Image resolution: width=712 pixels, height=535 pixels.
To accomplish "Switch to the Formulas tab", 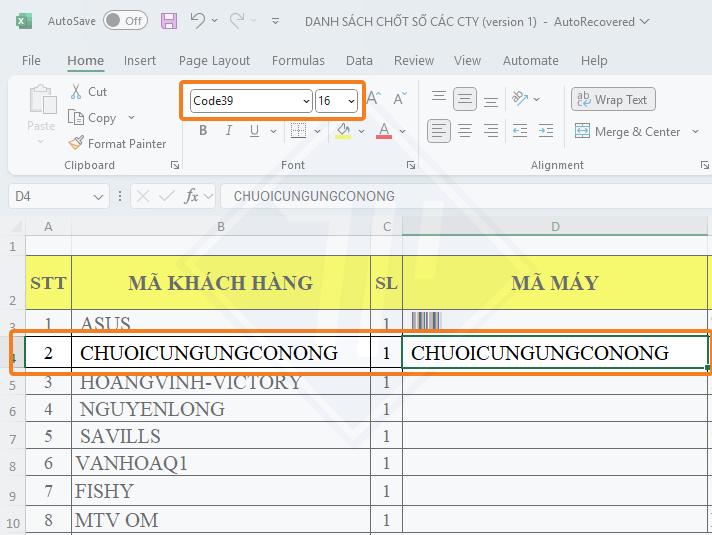I will pyautogui.click(x=298, y=61).
